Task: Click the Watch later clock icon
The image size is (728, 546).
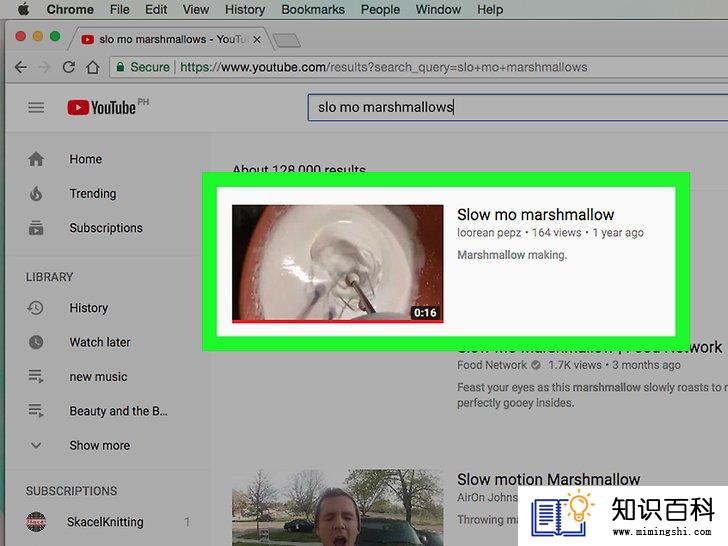Action: coord(36,342)
